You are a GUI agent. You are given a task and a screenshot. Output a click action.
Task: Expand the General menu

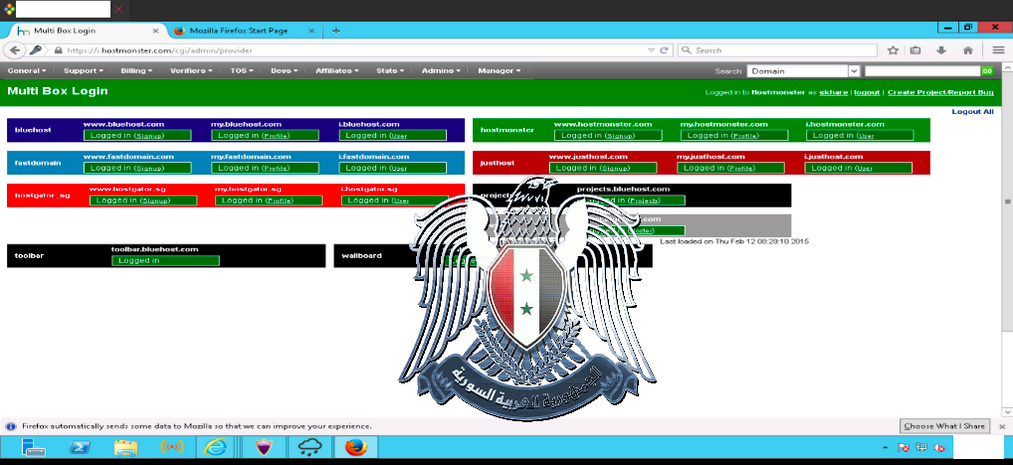tap(26, 71)
